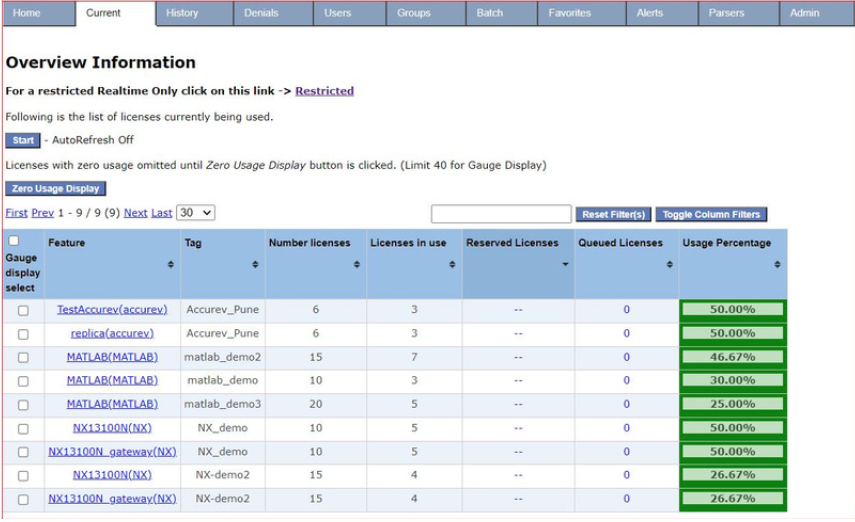This screenshot has height=522, width=855.
Task: Click the 46.67% usage gauge bar
Action: [x=732, y=357]
